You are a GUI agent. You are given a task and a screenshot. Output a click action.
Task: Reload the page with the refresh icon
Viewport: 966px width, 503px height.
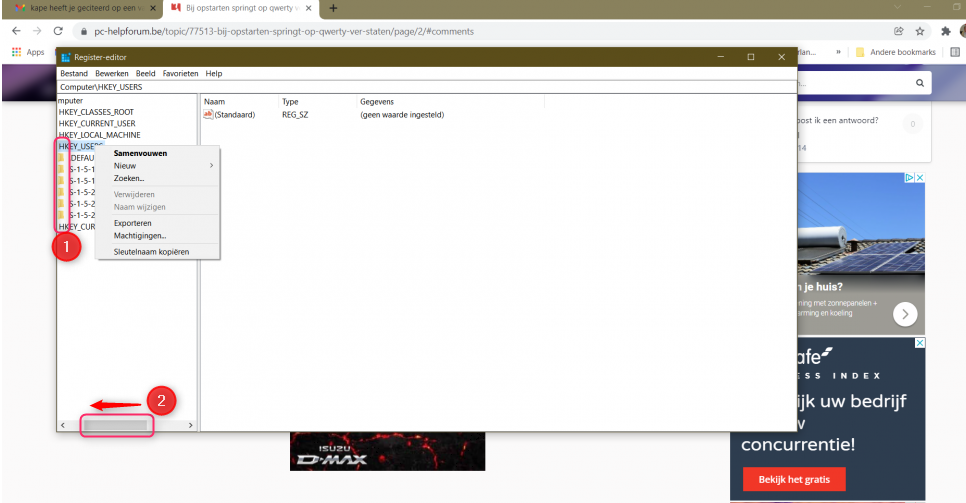[58, 31]
